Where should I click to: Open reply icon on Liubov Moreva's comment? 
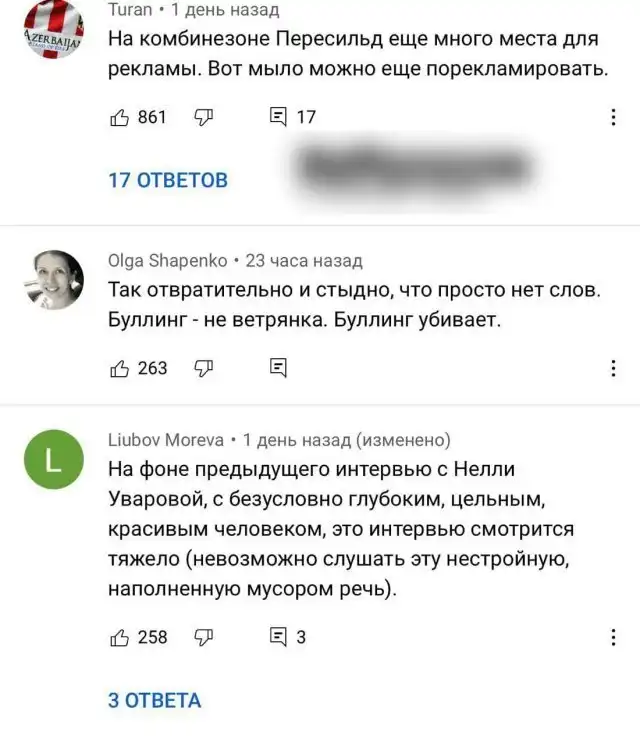point(279,636)
